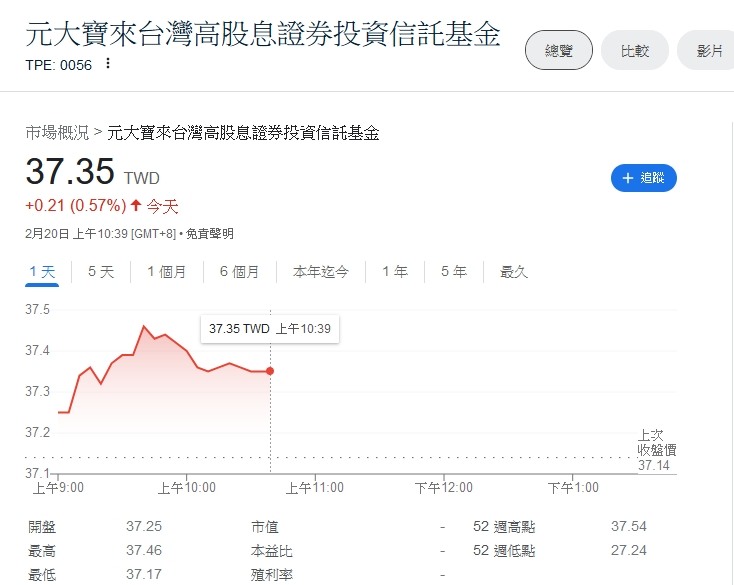
Task: Click the fund title heading at top
Action: click(x=263, y=34)
